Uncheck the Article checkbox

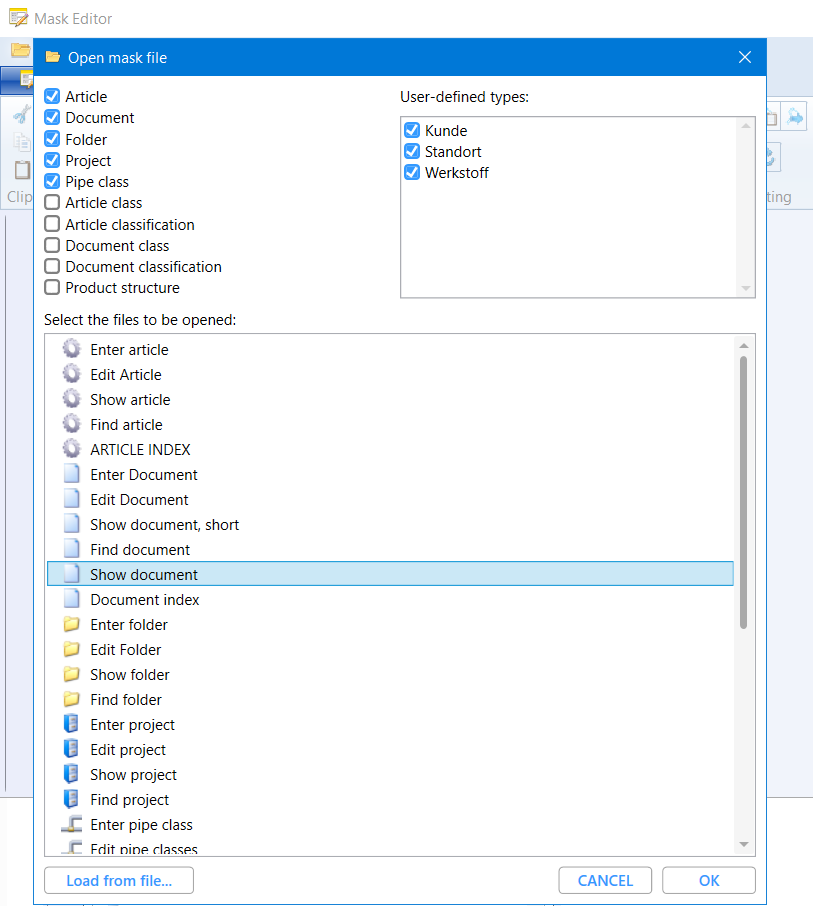[x=52, y=97]
